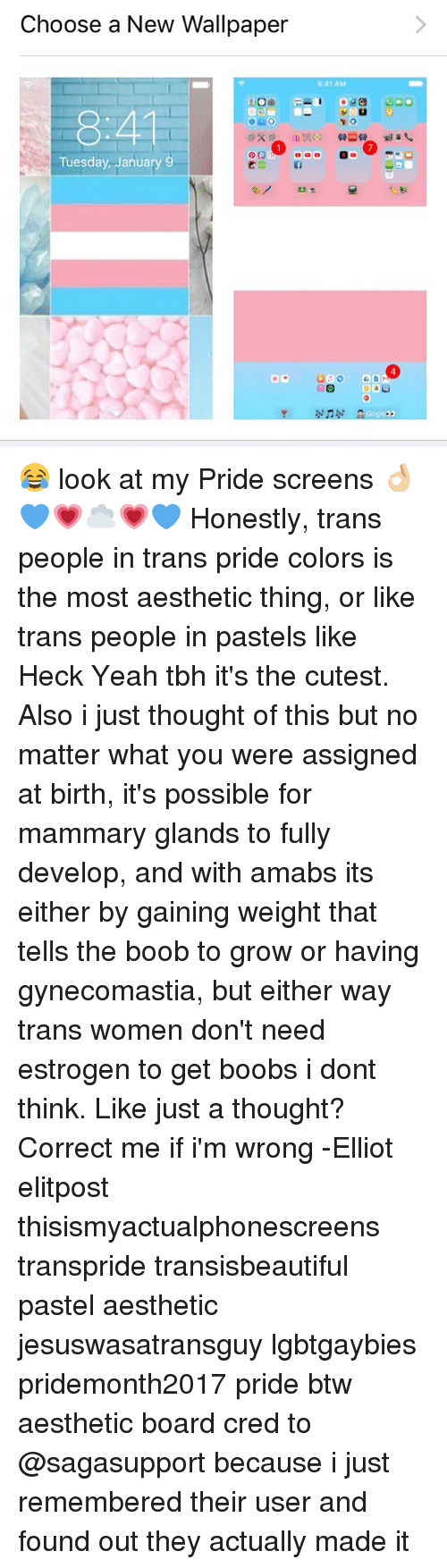
Task: Click the pridemonth2017 hashtag
Action: tap(122, 1384)
